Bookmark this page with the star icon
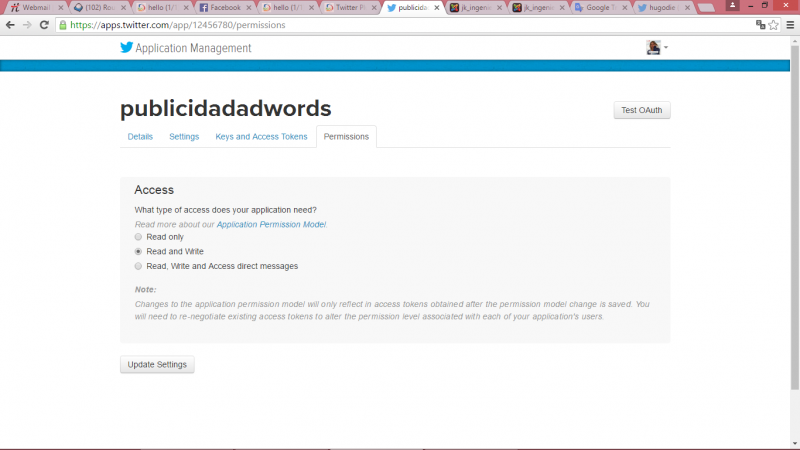This screenshot has height=450, width=800. [x=773, y=24]
